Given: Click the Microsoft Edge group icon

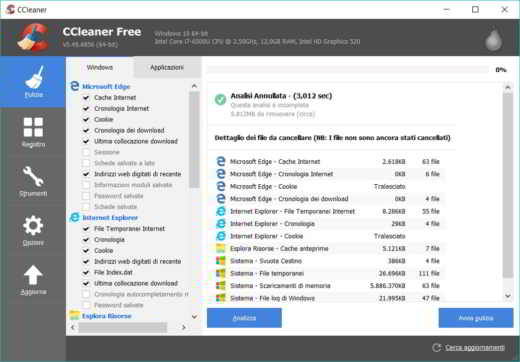Looking at the screenshot, I should click(x=75, y=86).
